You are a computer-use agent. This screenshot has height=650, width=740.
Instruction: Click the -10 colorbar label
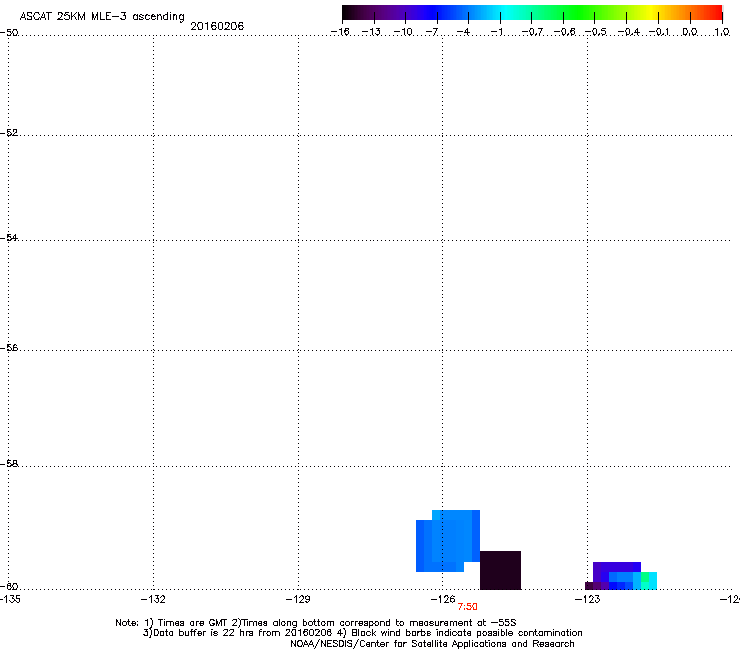pyautogui.click(x=403, y=32)
